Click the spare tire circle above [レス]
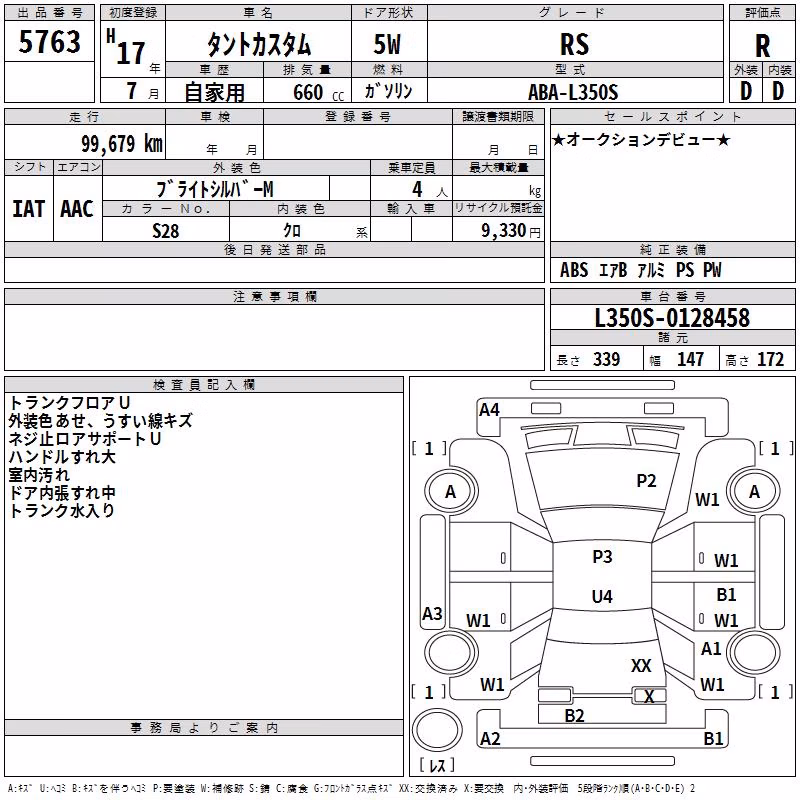The width and height of the screenshot is (800, 800). tap(437, 730)
